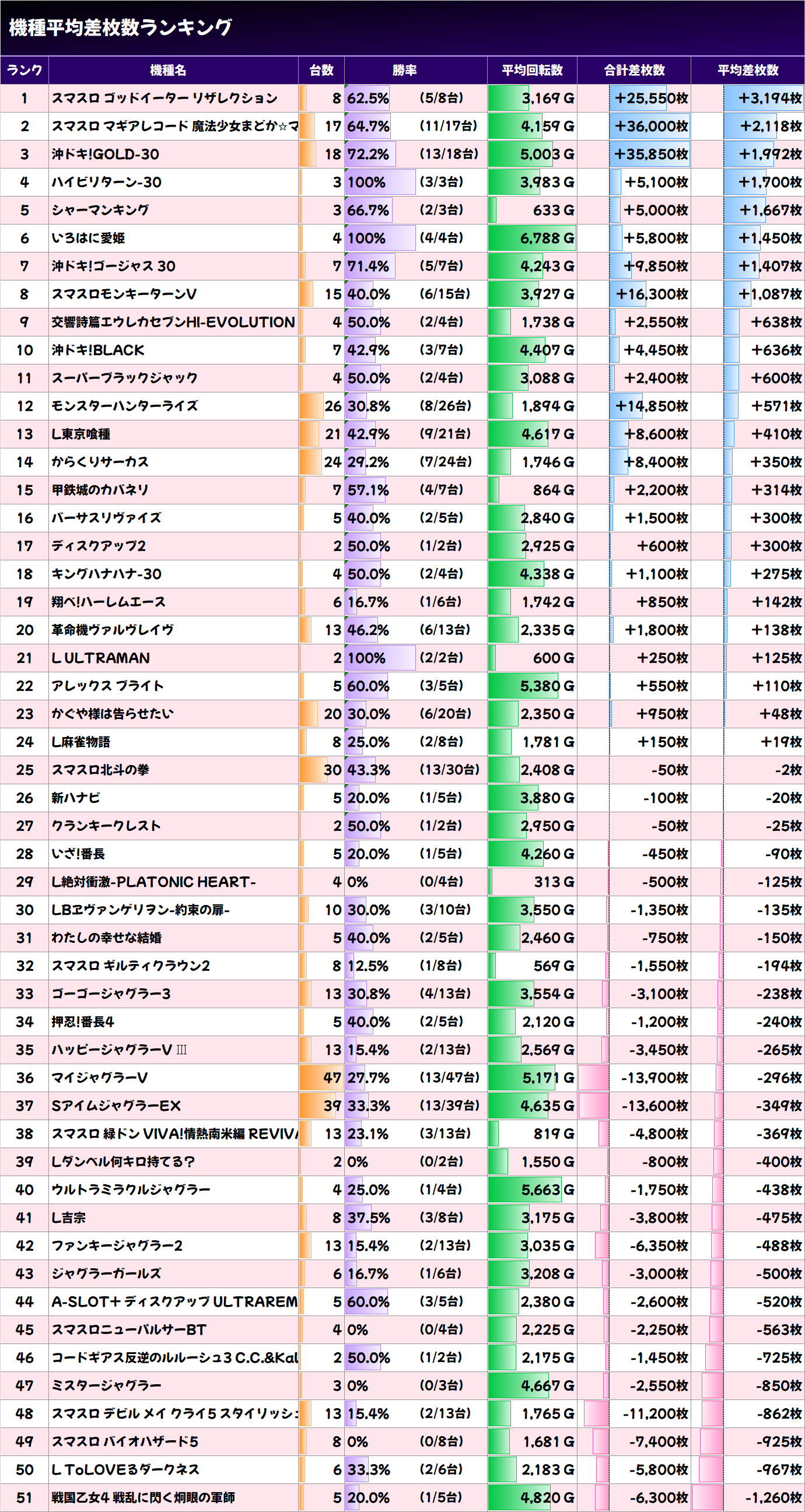
Task: Click the title 機種平均差枚数ランキング
Action: pyautogui.click(x=120, y=27)
